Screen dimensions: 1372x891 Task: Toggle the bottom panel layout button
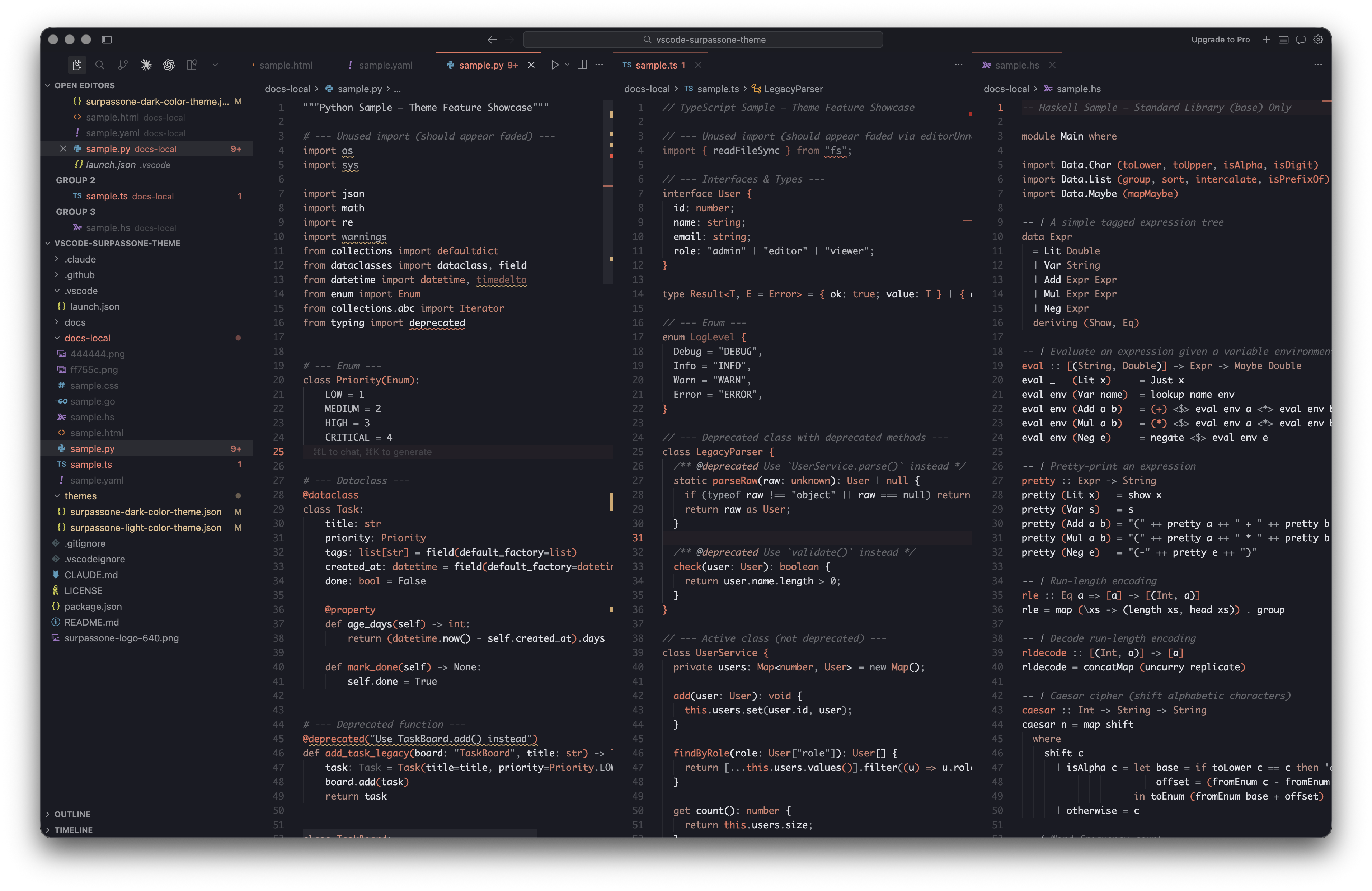pyautogui.click(x=1283, y=40)
